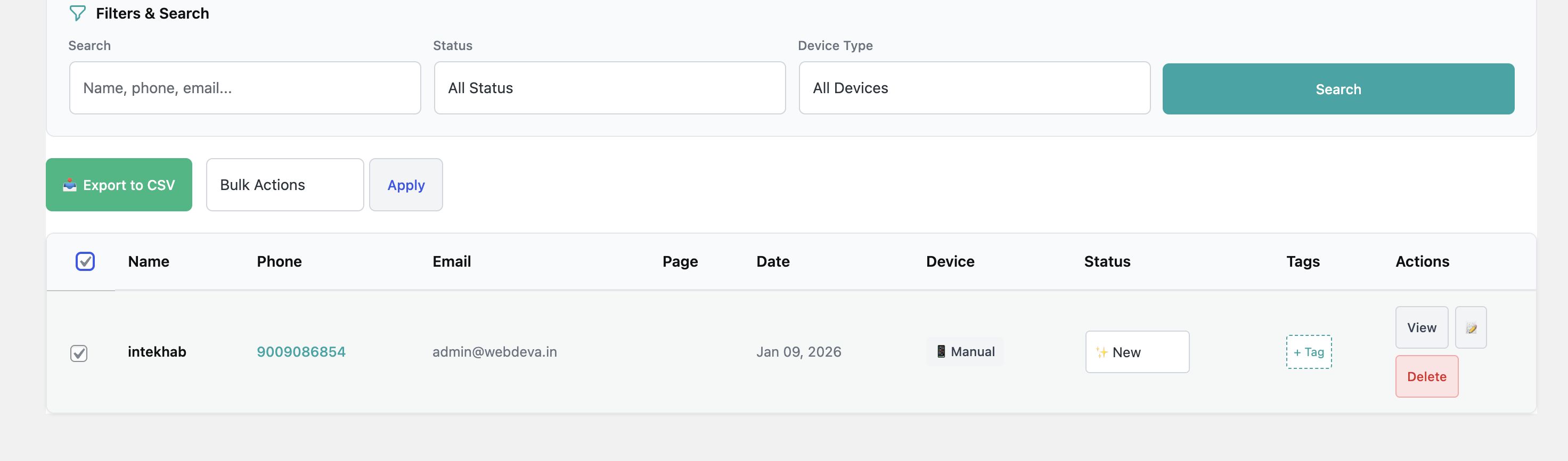Image resolution: width=1568 pixels, height=461 pixels.
Task: Open phone number 9009086854 link
Action: pos(301,352)
